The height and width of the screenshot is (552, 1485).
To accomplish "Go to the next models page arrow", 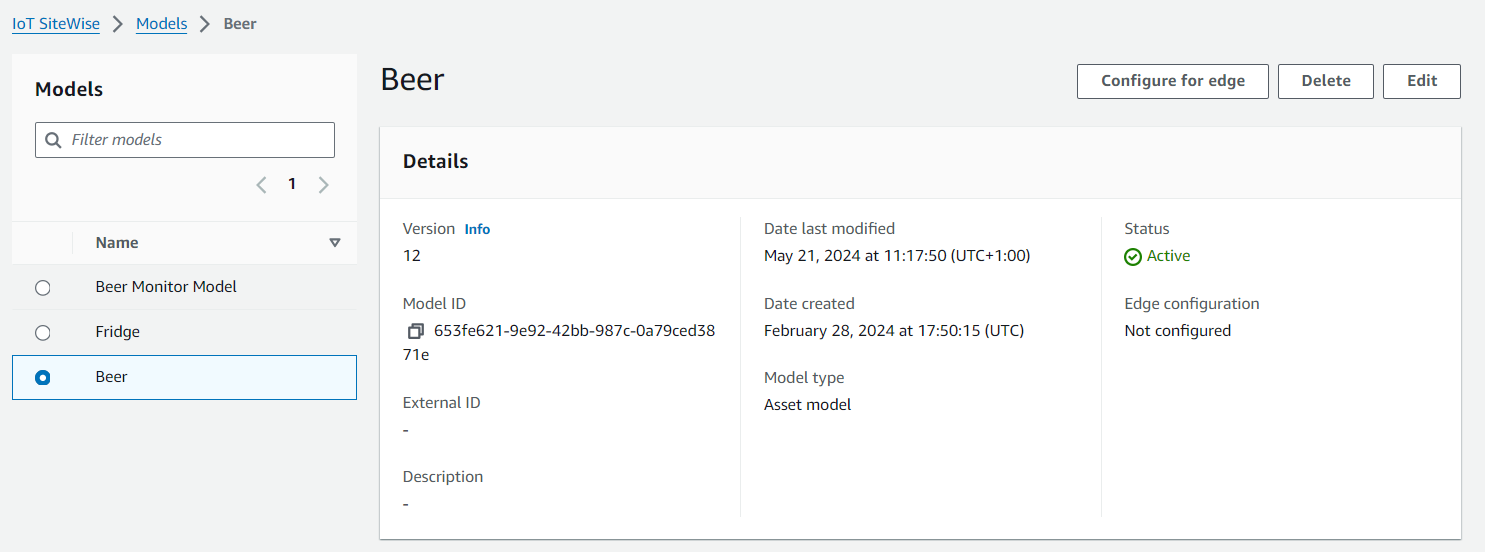I will 323,184.
